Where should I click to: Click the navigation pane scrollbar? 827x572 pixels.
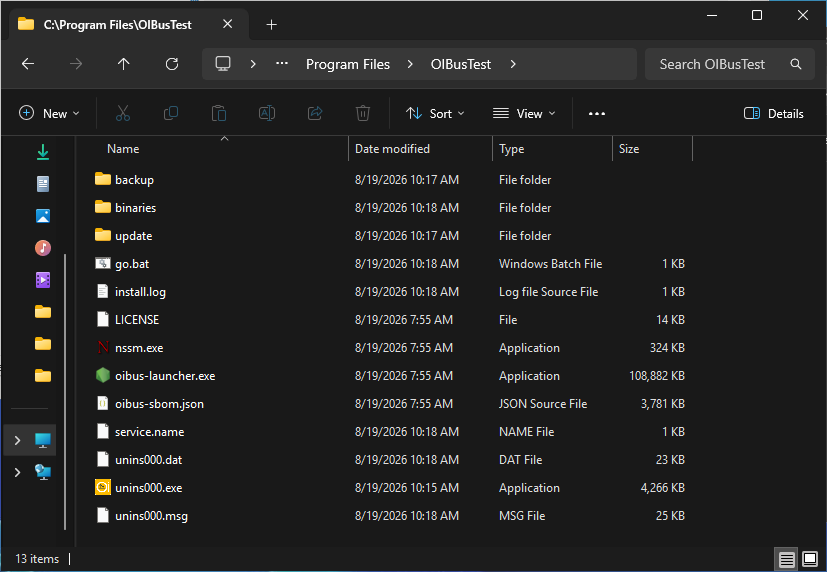65,391
